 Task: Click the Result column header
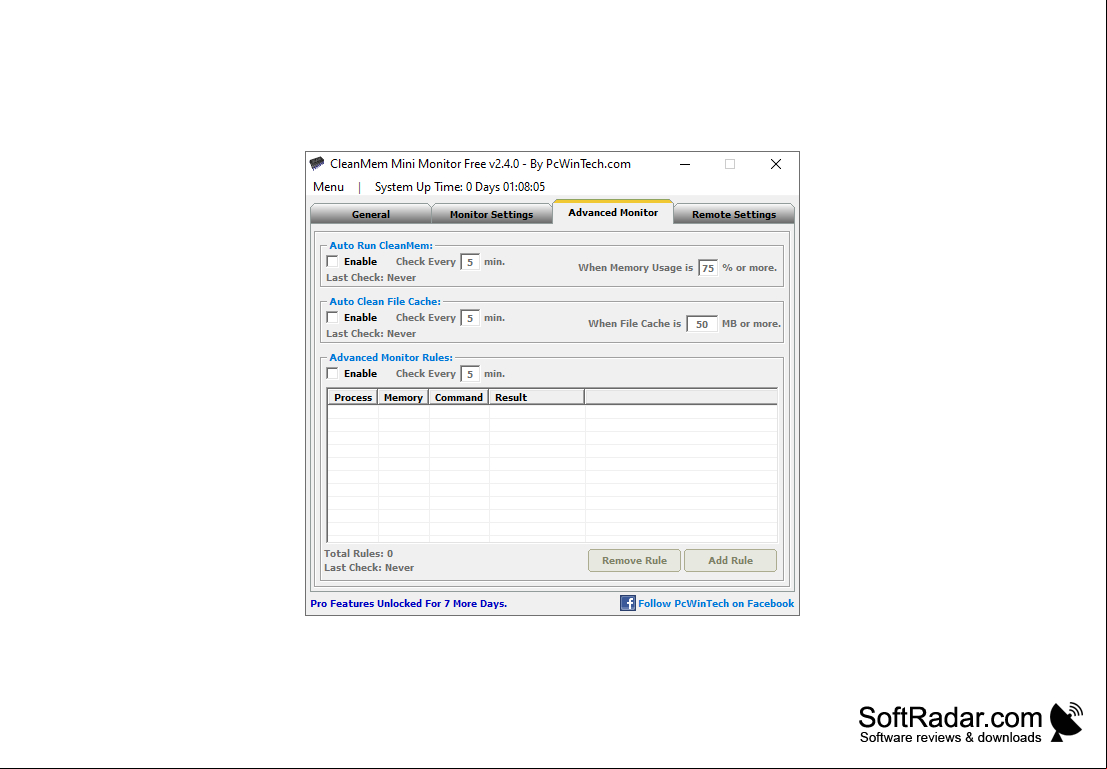point(537,397)
